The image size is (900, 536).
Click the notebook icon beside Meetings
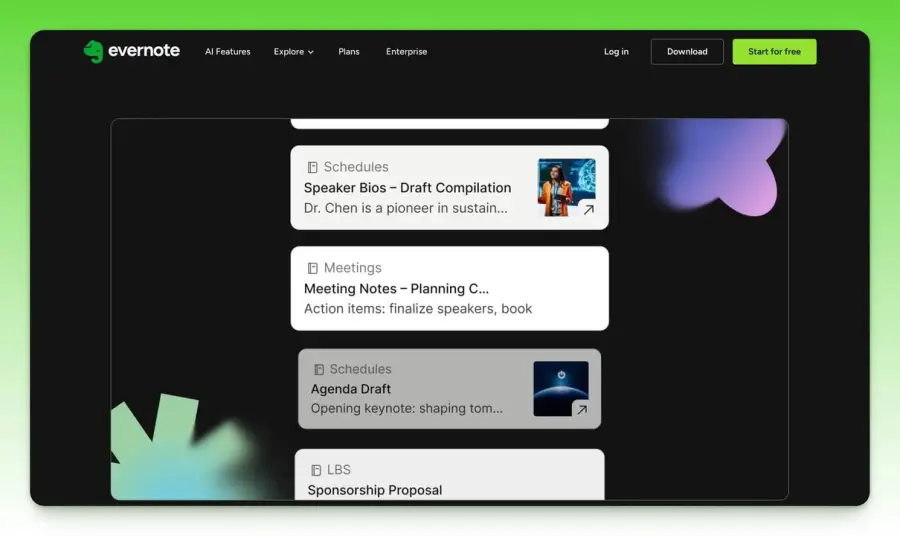click(312, 269)
